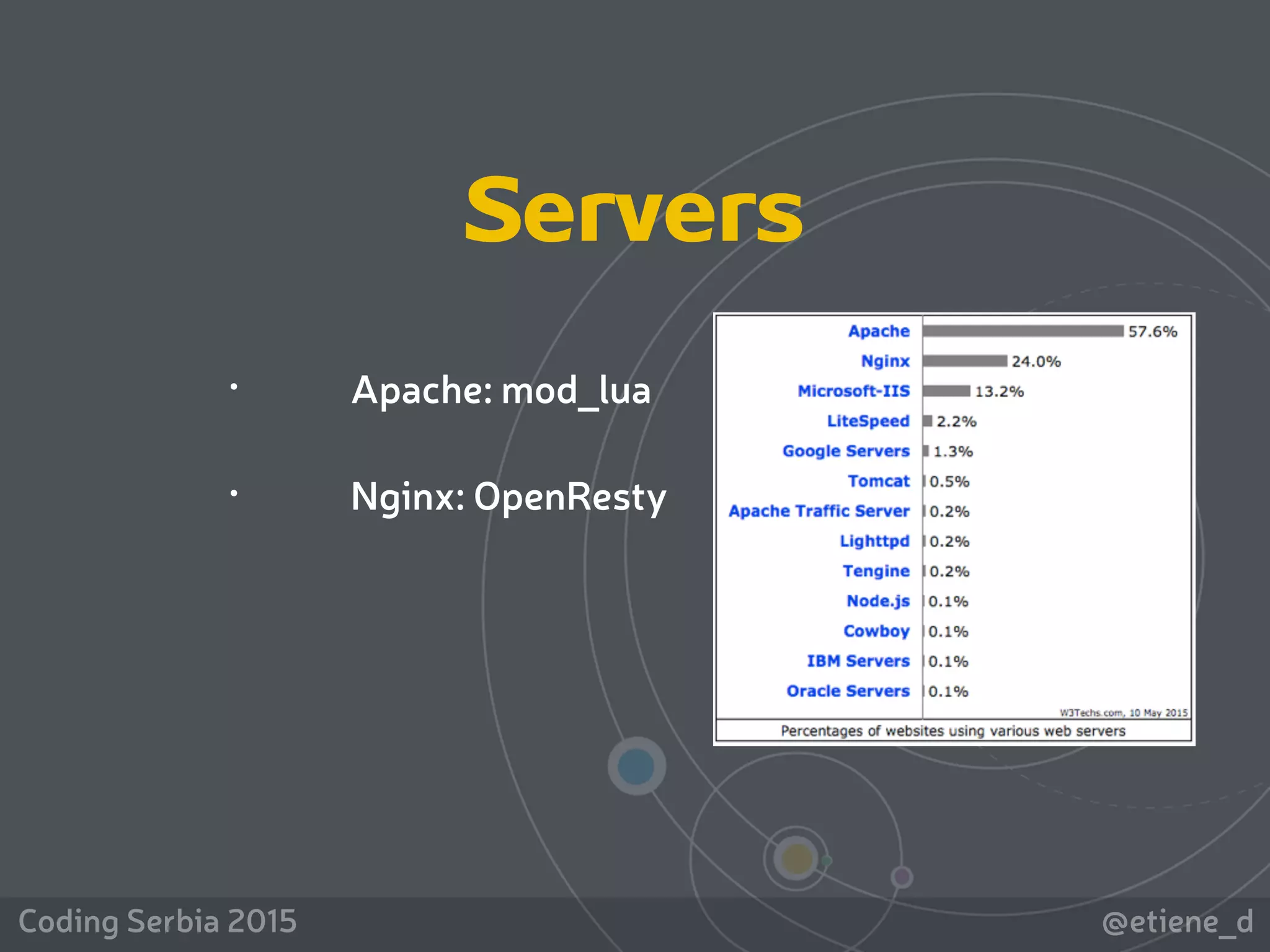Open the Apache link in the chart
The image size is (1270, 952).
[879, 331]
